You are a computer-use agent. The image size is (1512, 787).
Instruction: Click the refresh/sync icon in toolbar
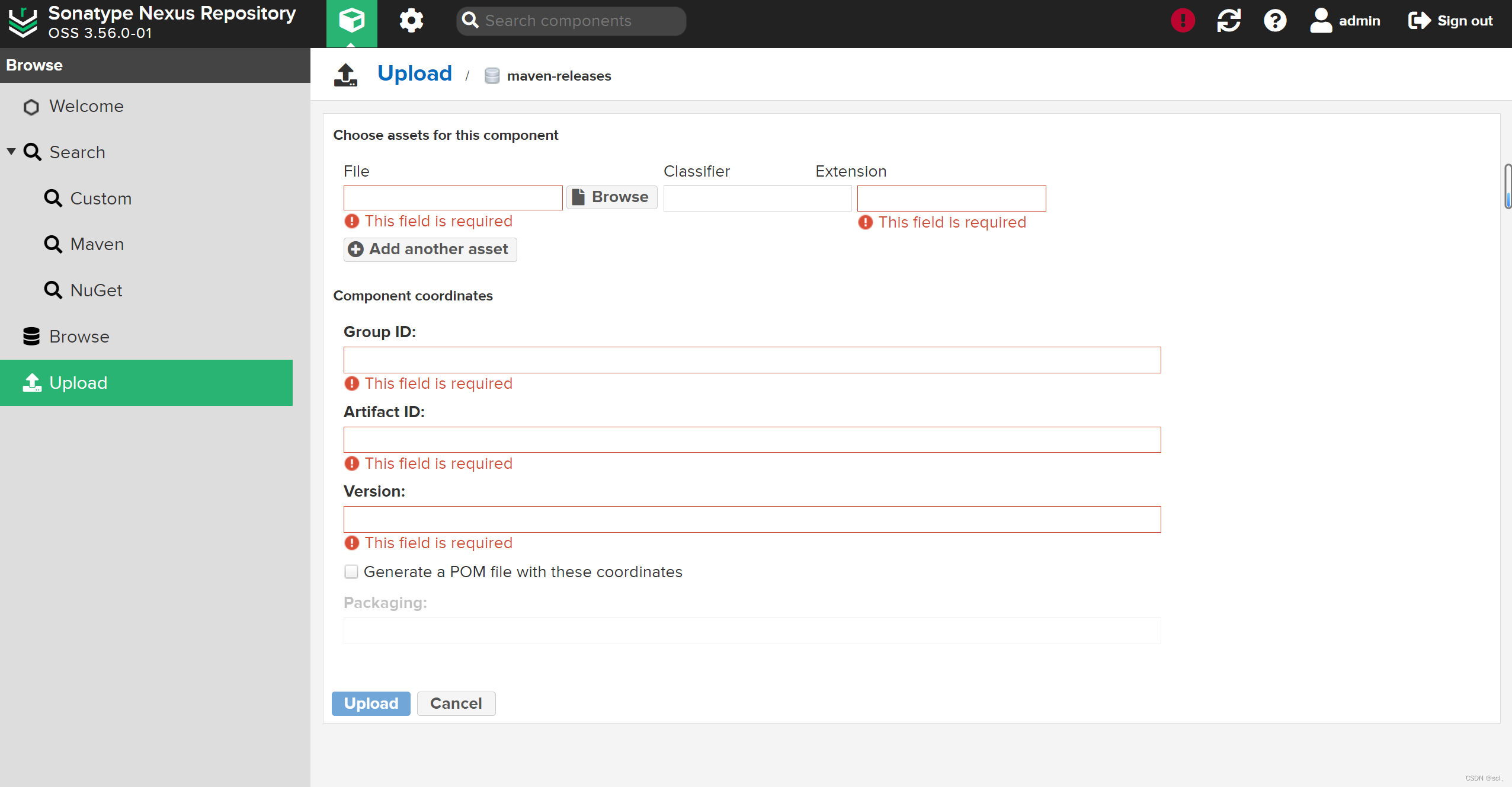coord(1228,21)
